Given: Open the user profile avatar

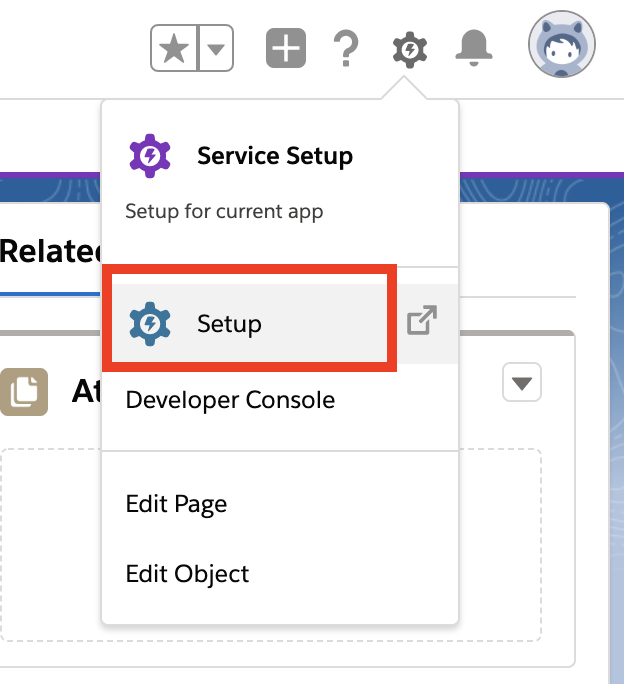Looking at the screenshot, I should [x=561, y=45].
